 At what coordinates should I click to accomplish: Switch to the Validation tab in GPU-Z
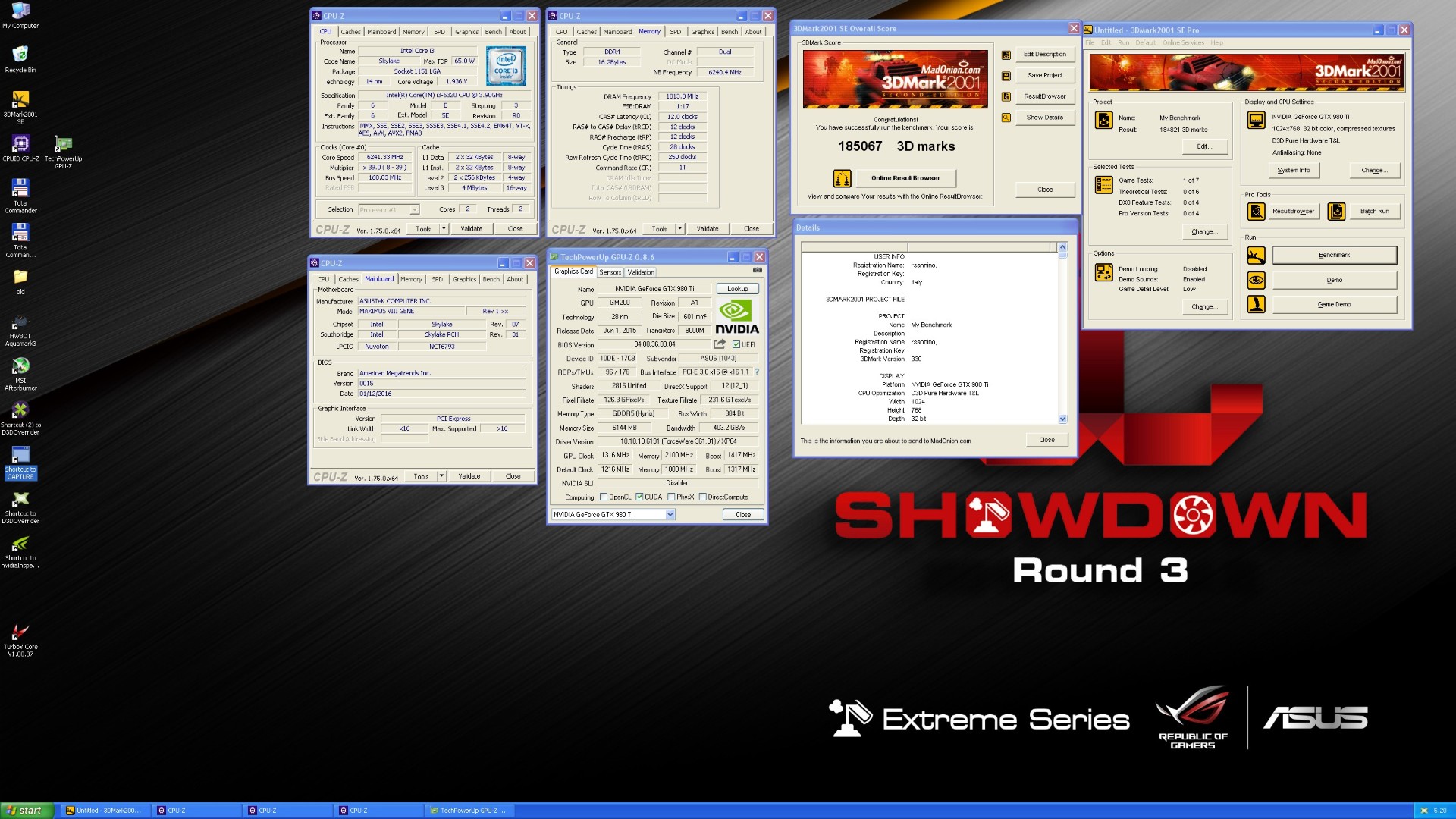641,272
